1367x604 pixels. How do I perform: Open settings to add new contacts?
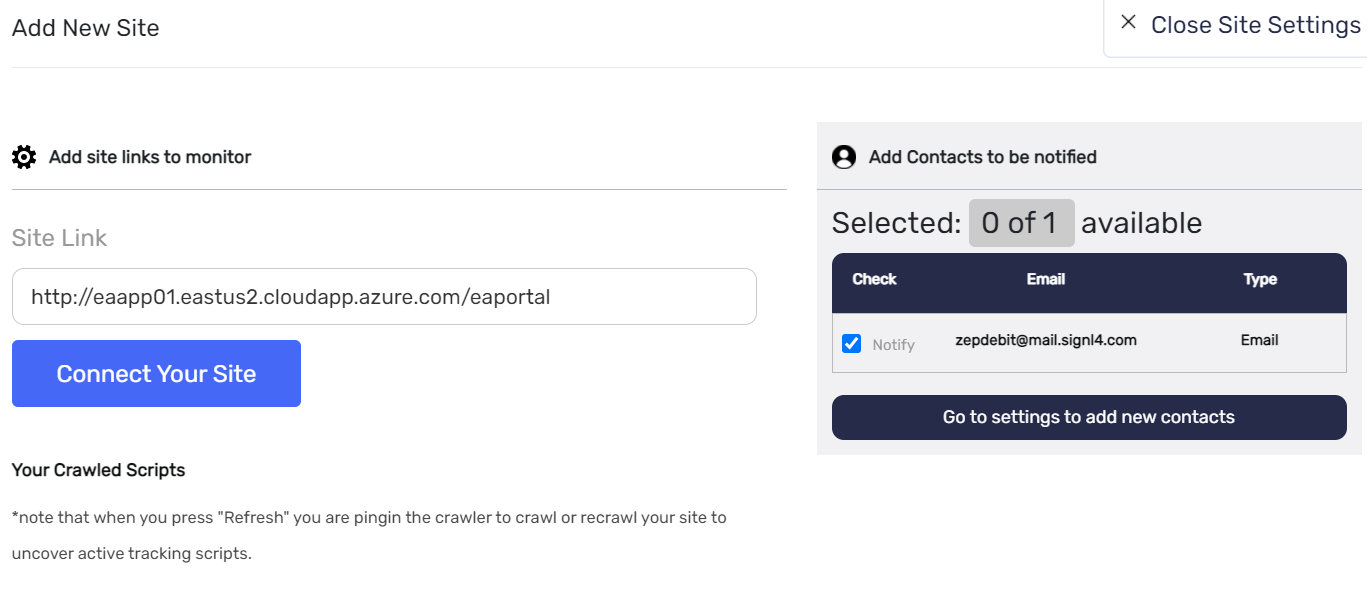pyautogui.click(x=1089, y=417)
